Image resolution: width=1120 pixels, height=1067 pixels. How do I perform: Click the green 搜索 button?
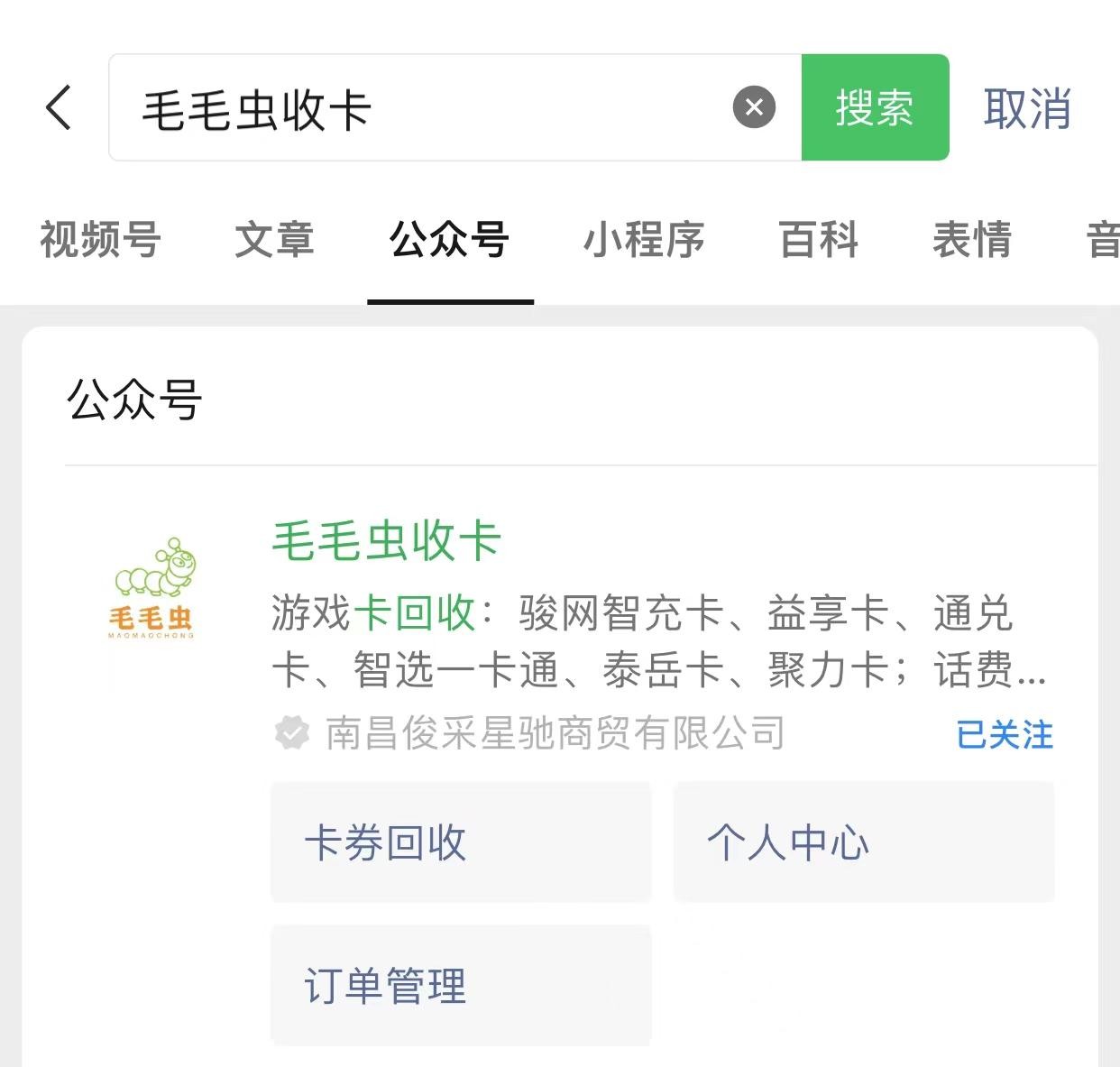coord(875,108)
